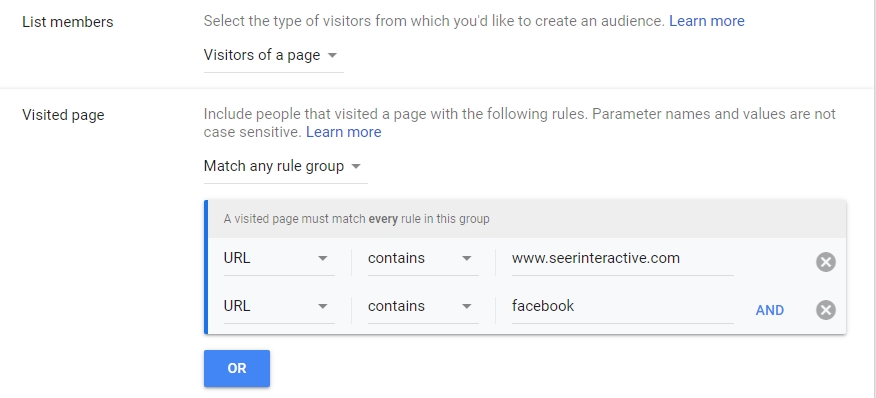The width and height of the screenshot is (876, 398).
Task: Click the Visited page section label
Action: pos(63,115)
